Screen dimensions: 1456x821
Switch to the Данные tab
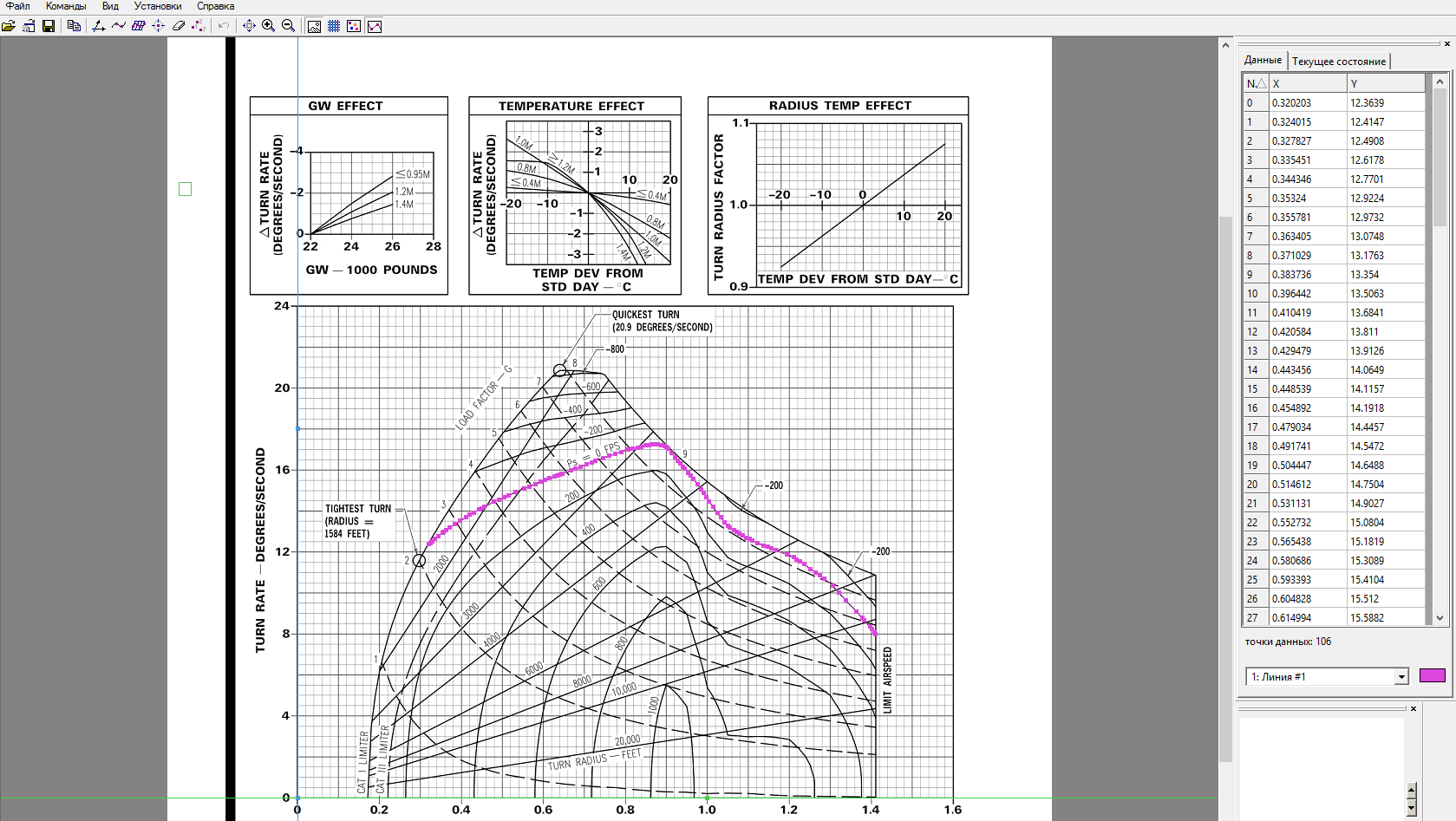point(1263,60)
